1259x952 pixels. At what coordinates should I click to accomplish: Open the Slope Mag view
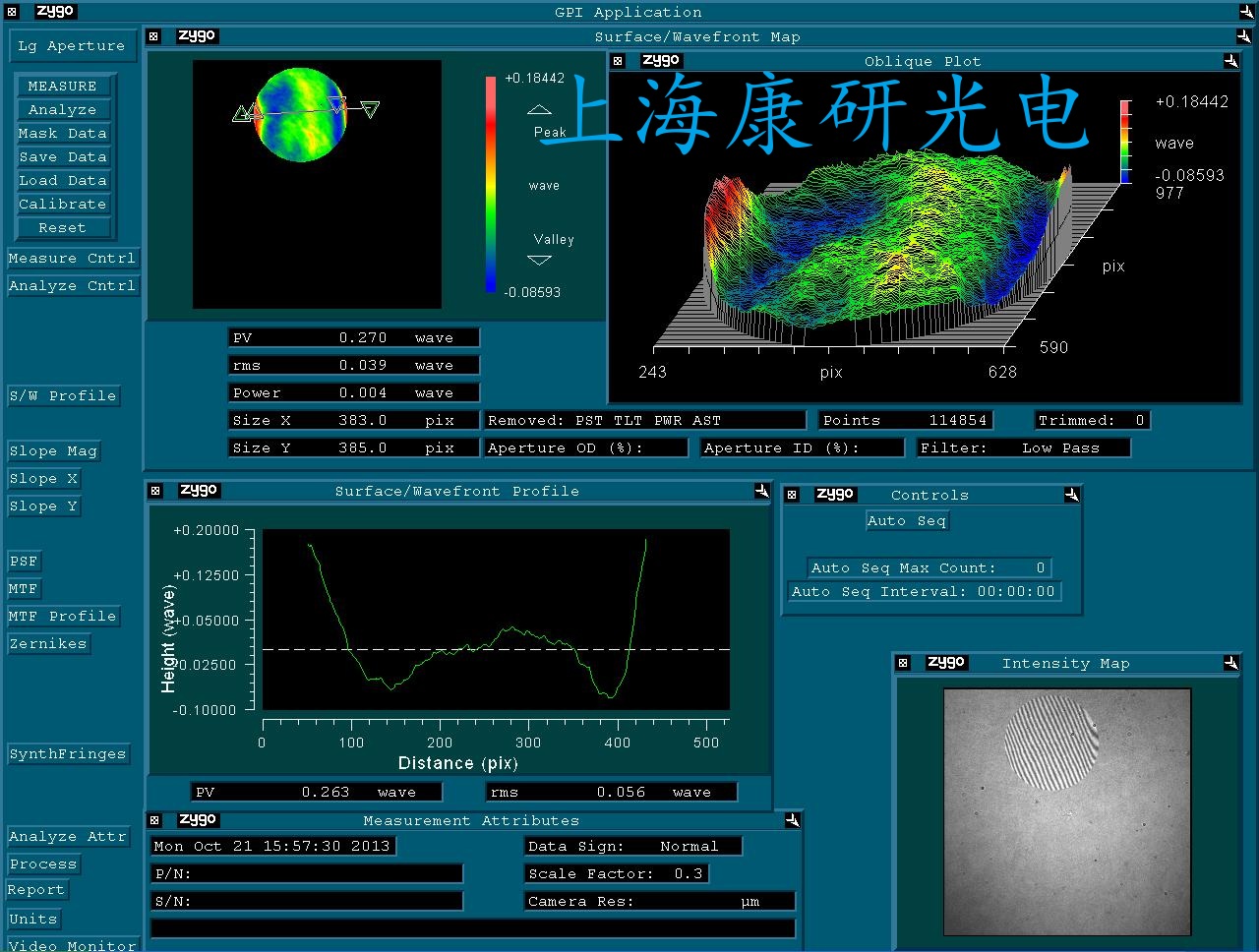pyautogui.click(x=53, y=450)
